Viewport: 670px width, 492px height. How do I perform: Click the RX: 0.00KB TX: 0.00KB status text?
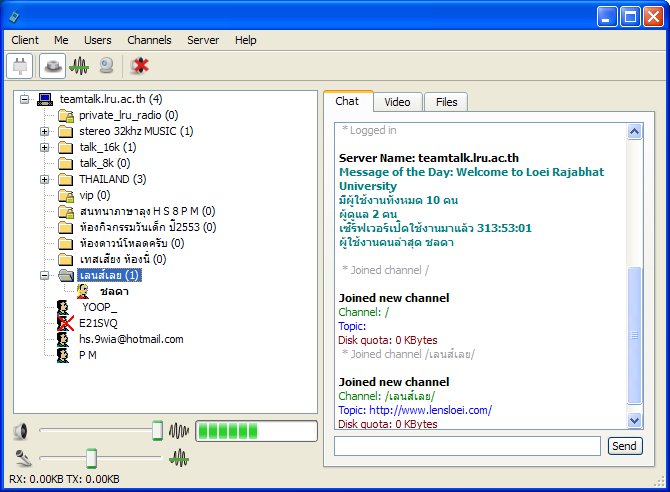point(64,479)
